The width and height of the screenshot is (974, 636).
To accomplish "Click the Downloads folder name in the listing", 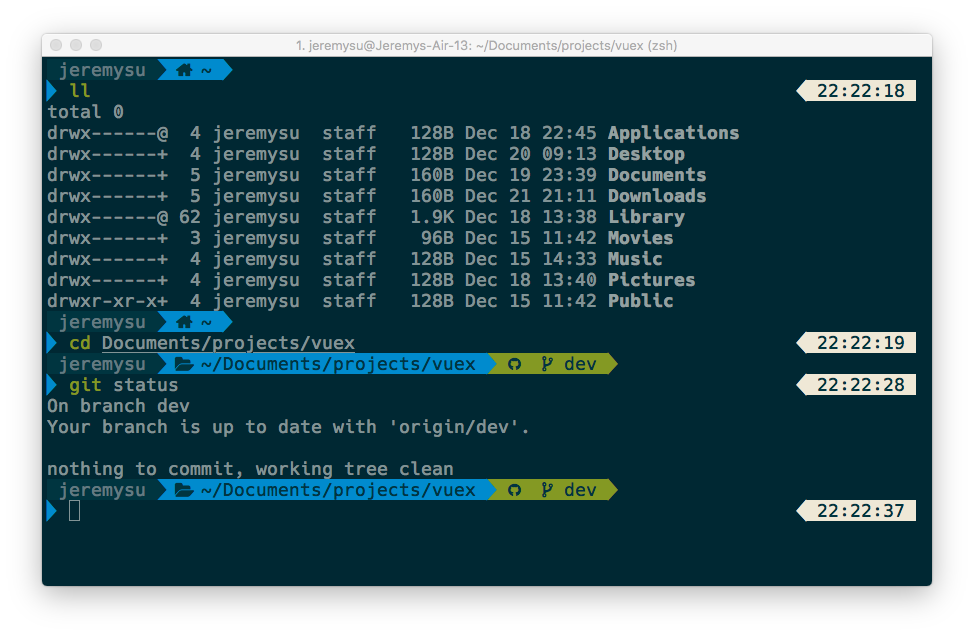I will click(657, 196).
